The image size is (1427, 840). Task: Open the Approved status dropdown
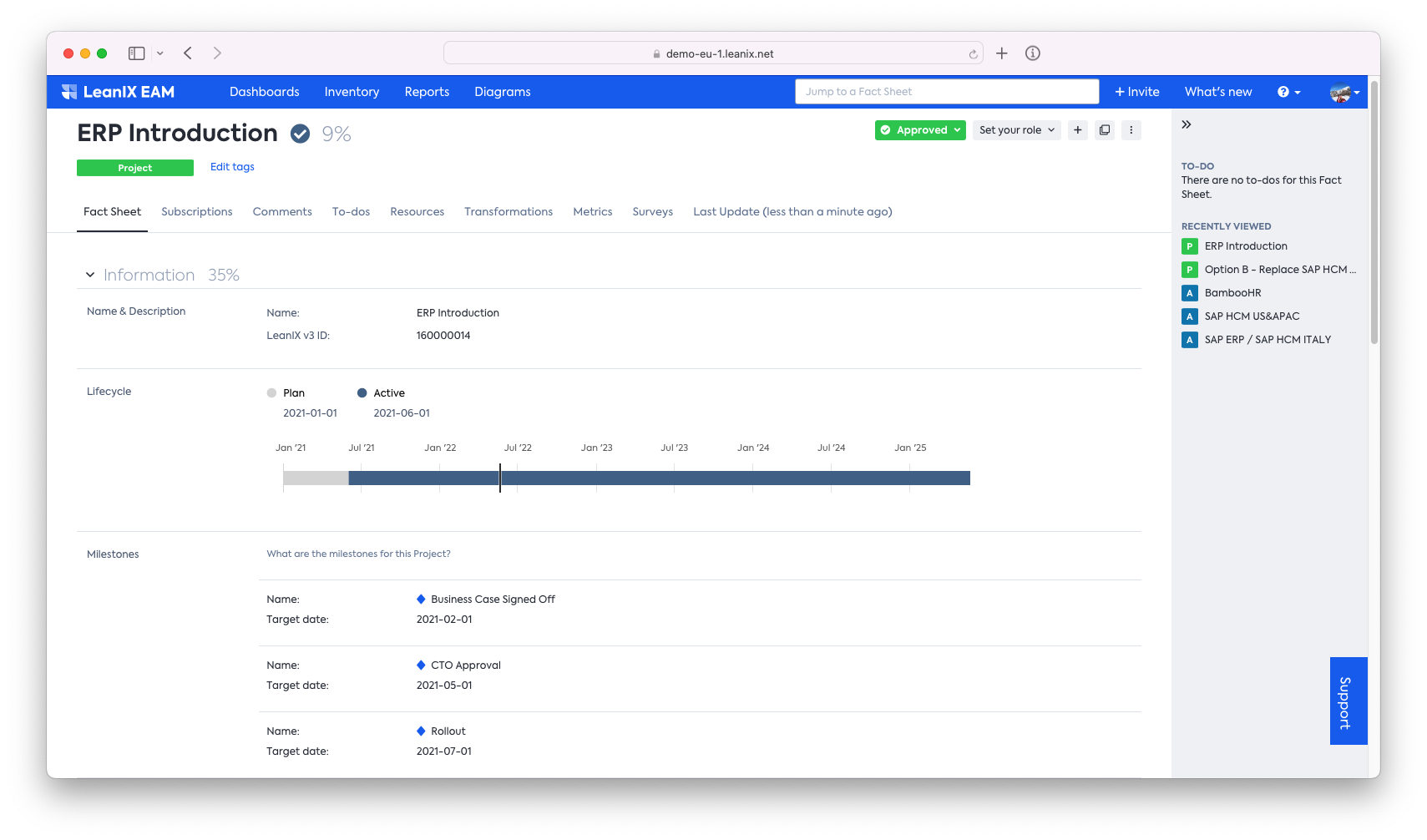[x=920, y=130]
